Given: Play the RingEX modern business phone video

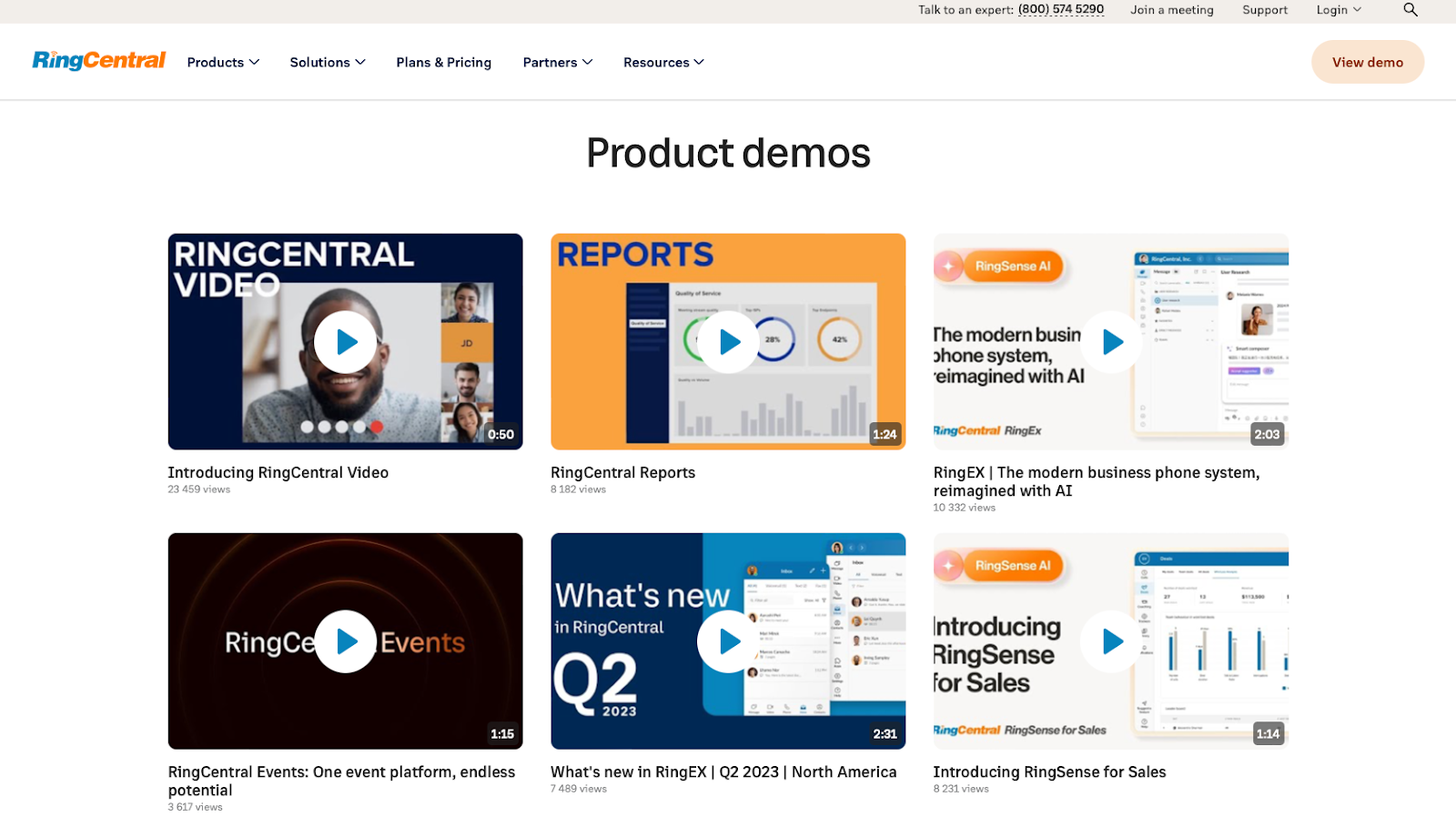Looking at the screenshot, I should click(1111, 342).
